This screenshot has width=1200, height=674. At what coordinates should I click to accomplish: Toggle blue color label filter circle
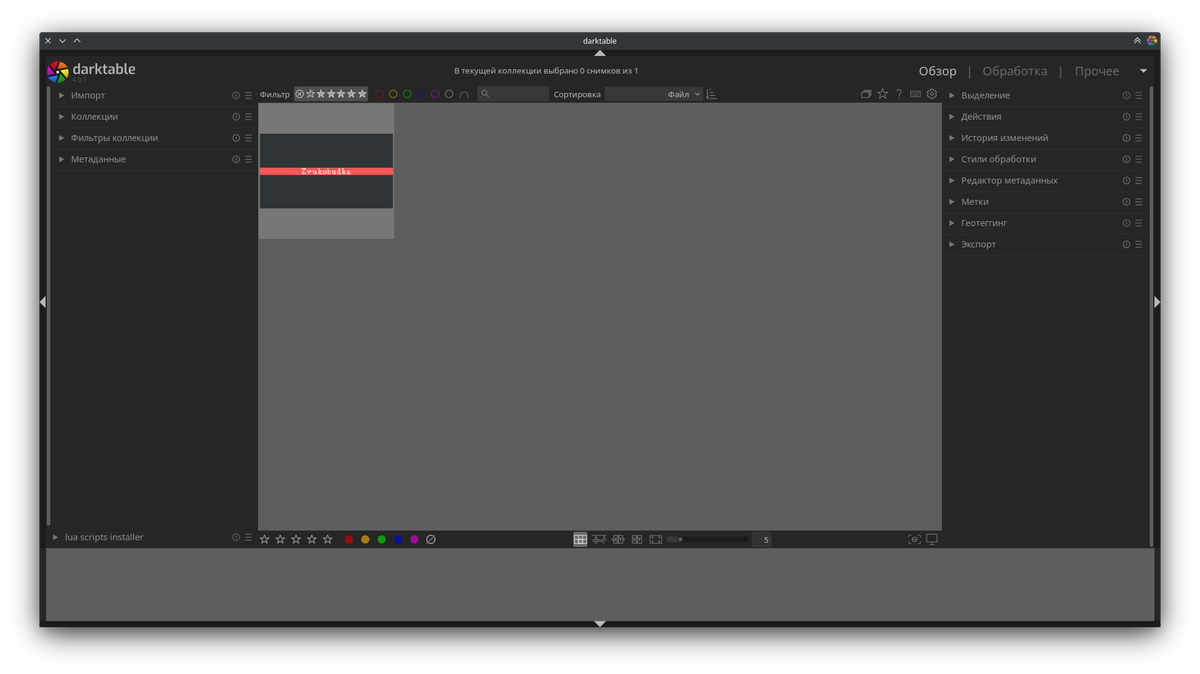(x=421, y=94)
